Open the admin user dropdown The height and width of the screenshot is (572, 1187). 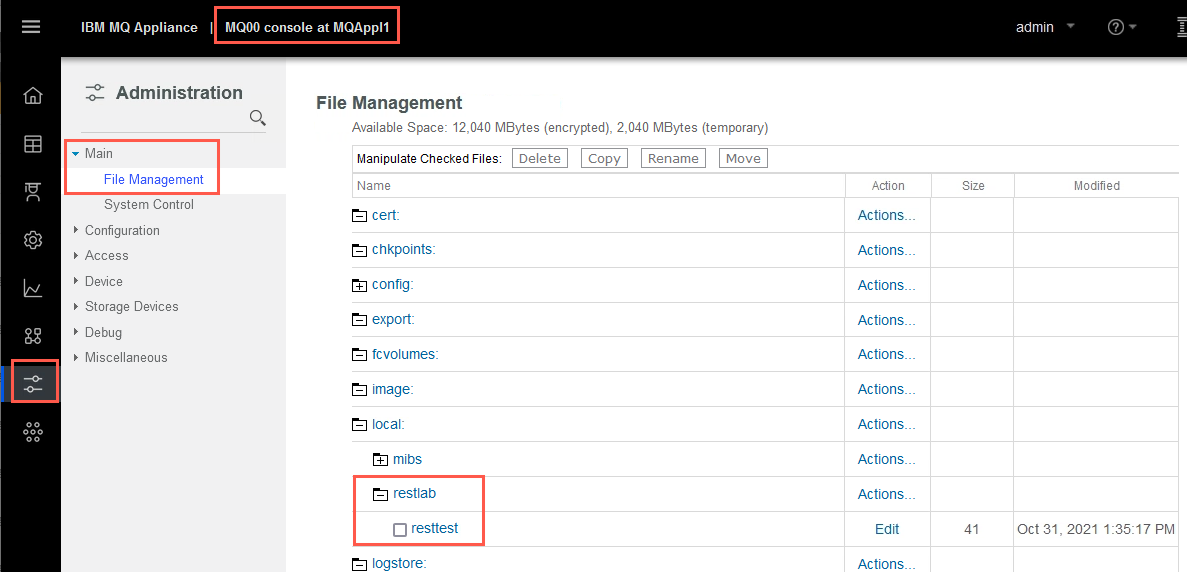[1045, 27]
